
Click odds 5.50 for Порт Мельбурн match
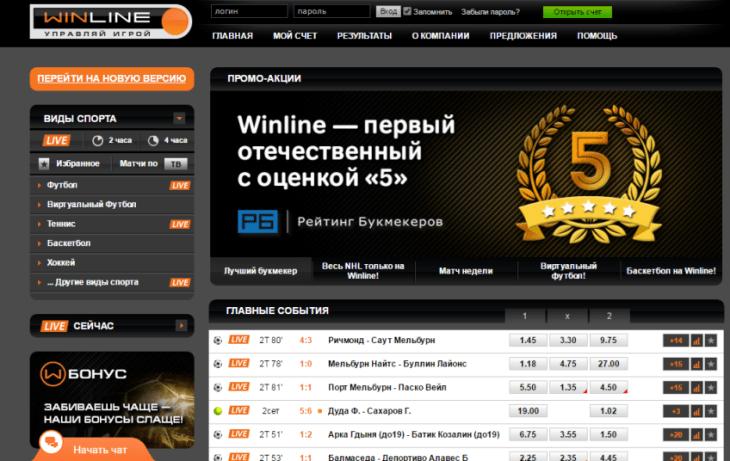528,387
